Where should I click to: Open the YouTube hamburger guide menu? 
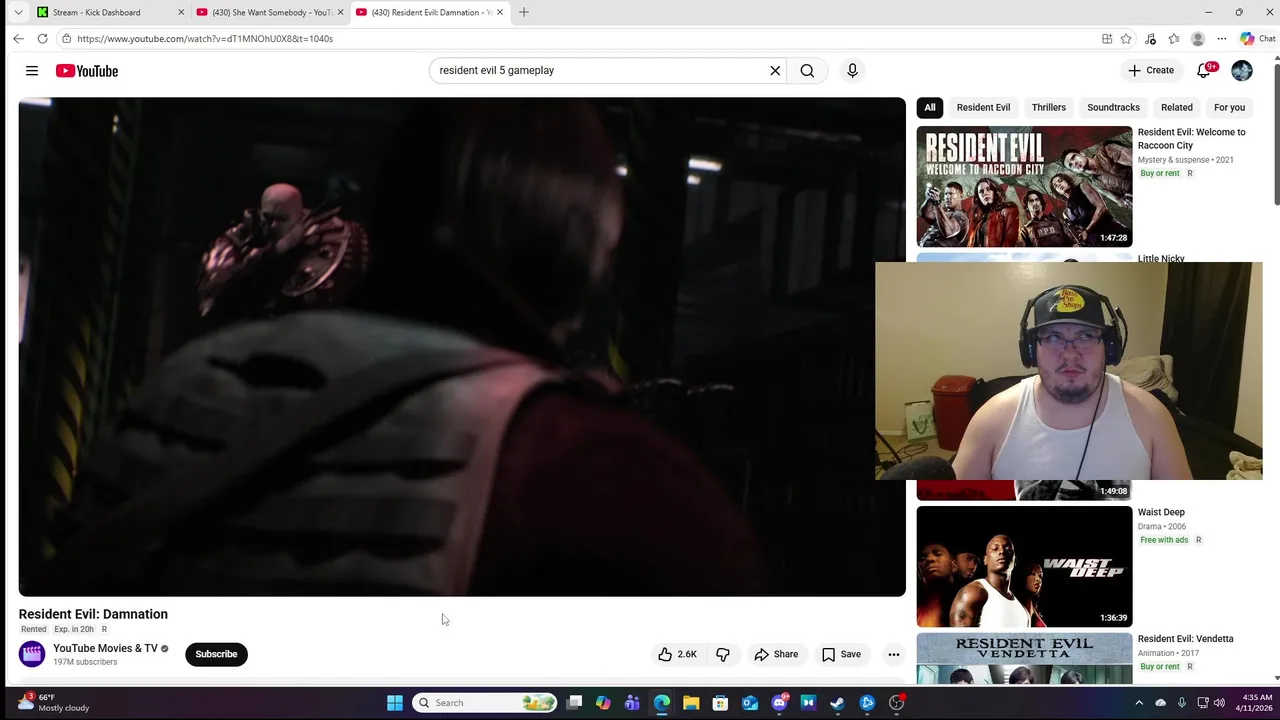coord(32,71)
